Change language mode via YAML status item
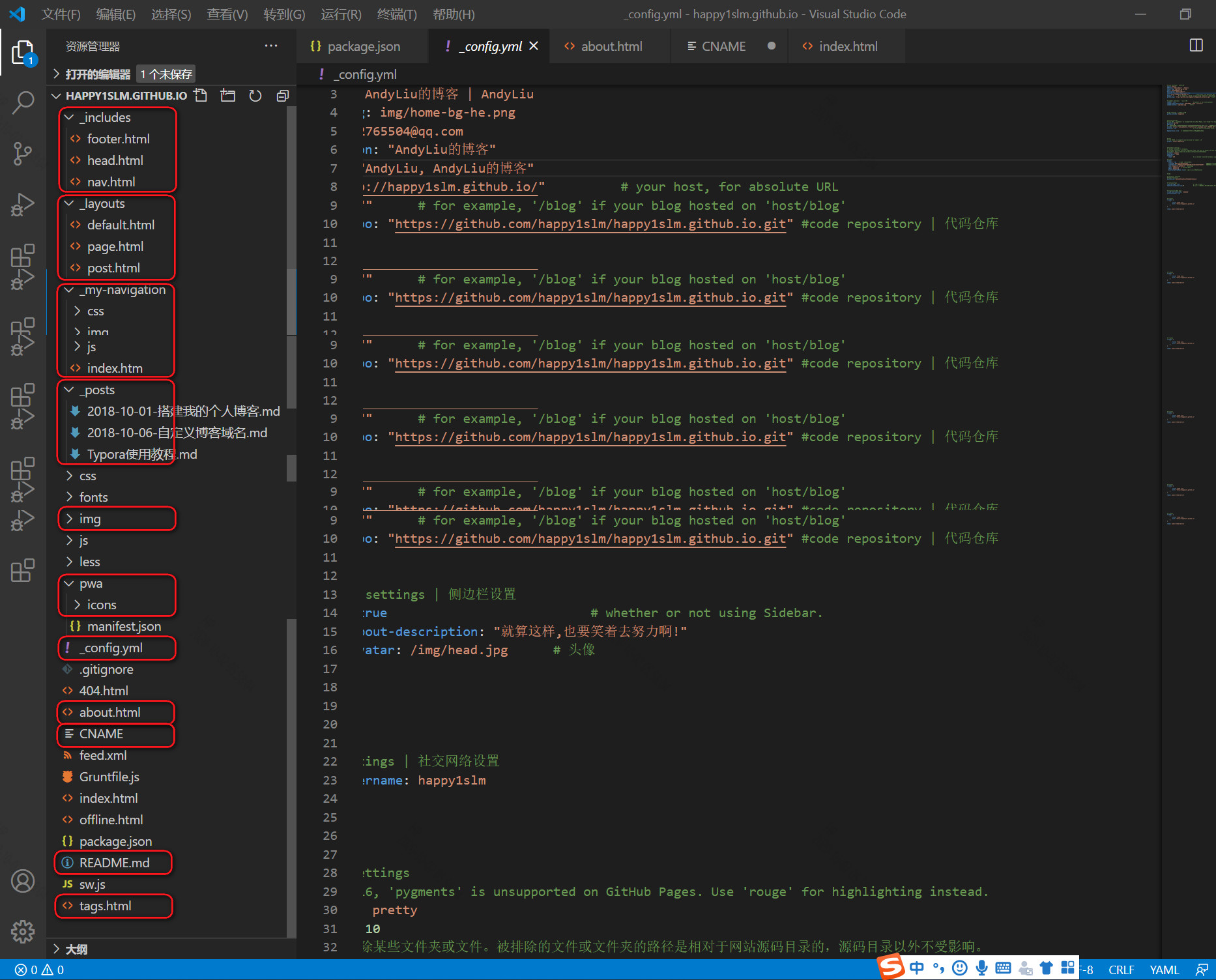Viewport: 1216px width, 980px height. pos(1164,970)
